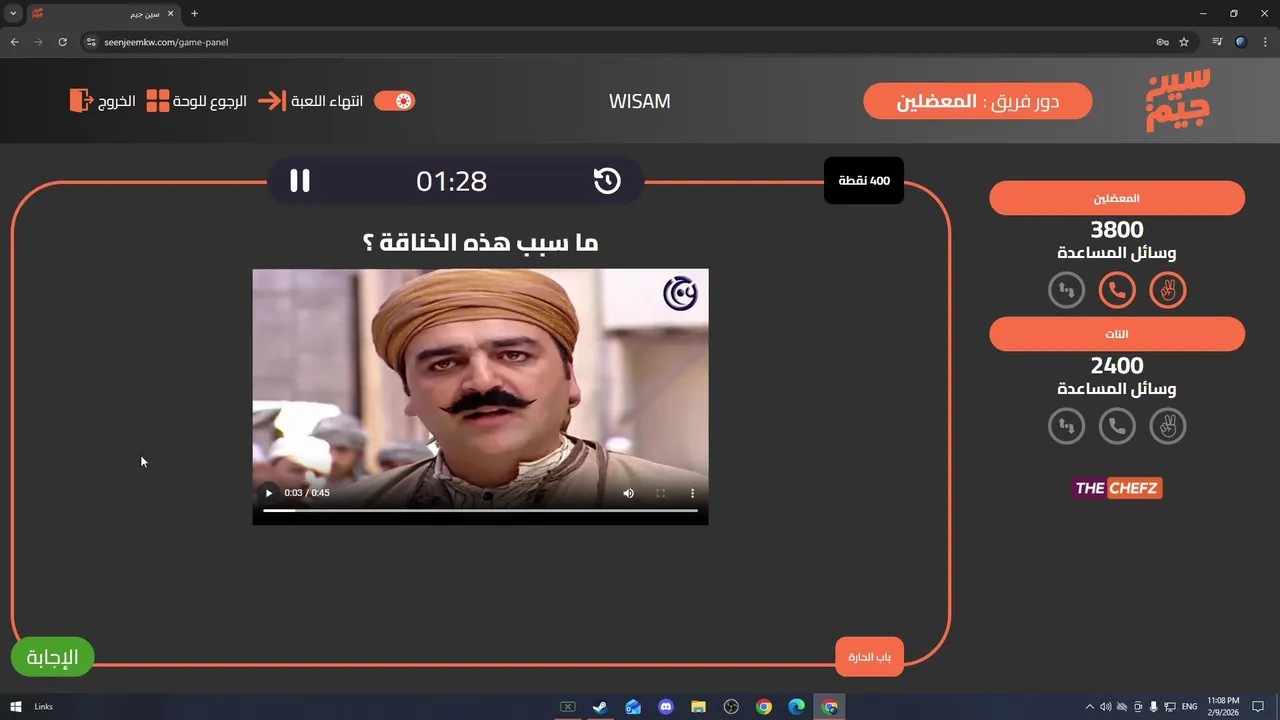The width and height of the screenshot is (1280, 720).
Task: Click the انتهاء اللعبة arrow icon
Action: coord(271,101)
